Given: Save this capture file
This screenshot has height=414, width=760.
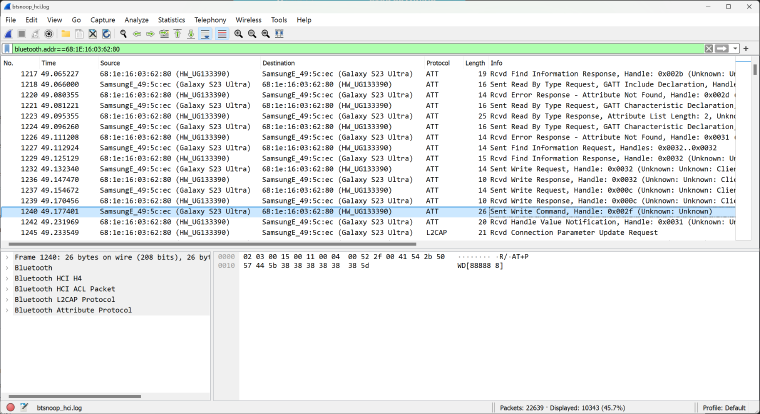Looking at the screenshot, I should pos(79,34).
